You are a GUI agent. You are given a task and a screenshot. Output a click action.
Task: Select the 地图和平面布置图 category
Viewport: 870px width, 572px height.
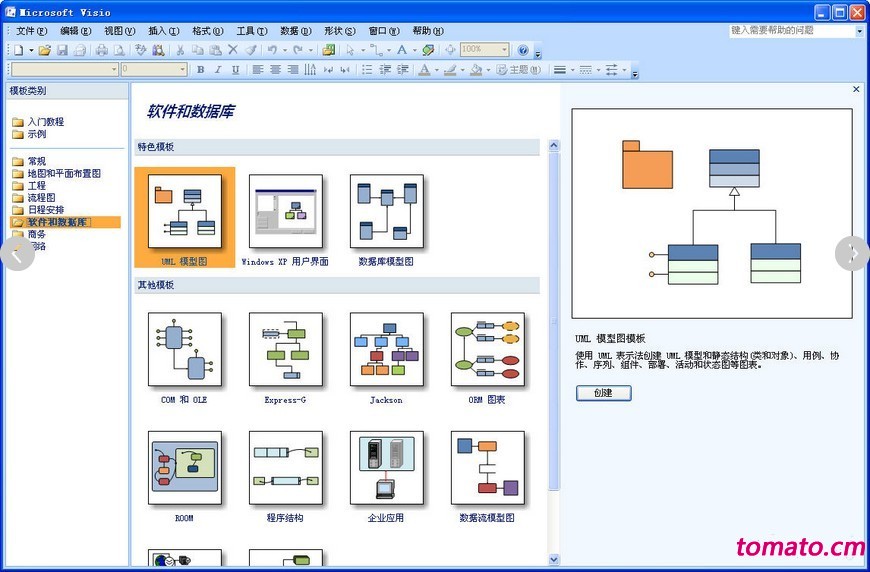[57, 174]
